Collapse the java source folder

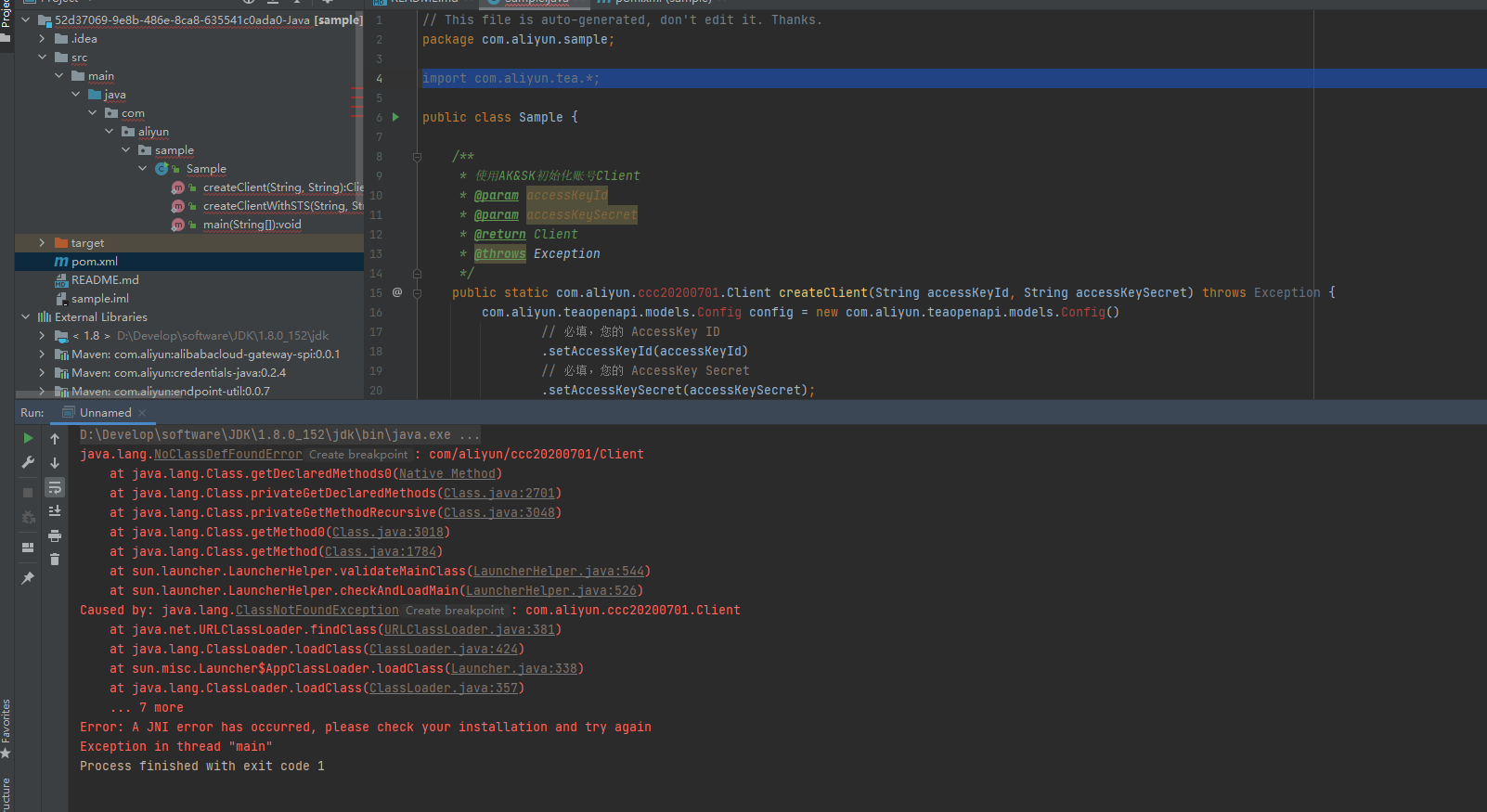(x=76, y=95)
